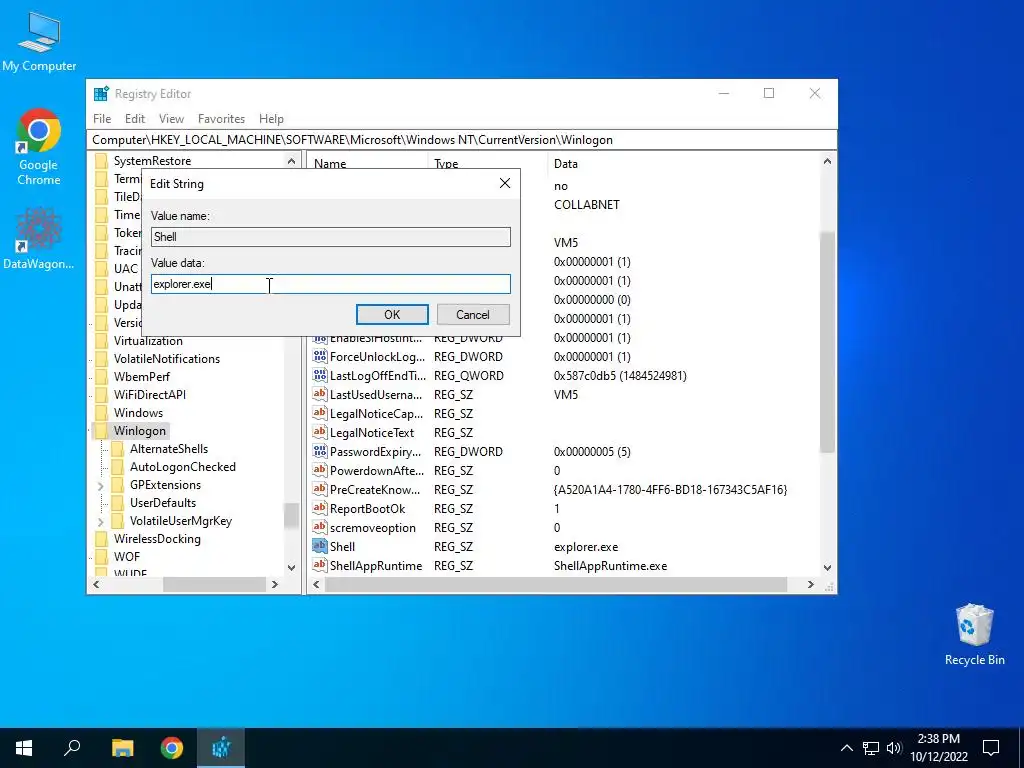Select the SystemRestore key
Screen dimensions: 1024x768
[152, 161]
